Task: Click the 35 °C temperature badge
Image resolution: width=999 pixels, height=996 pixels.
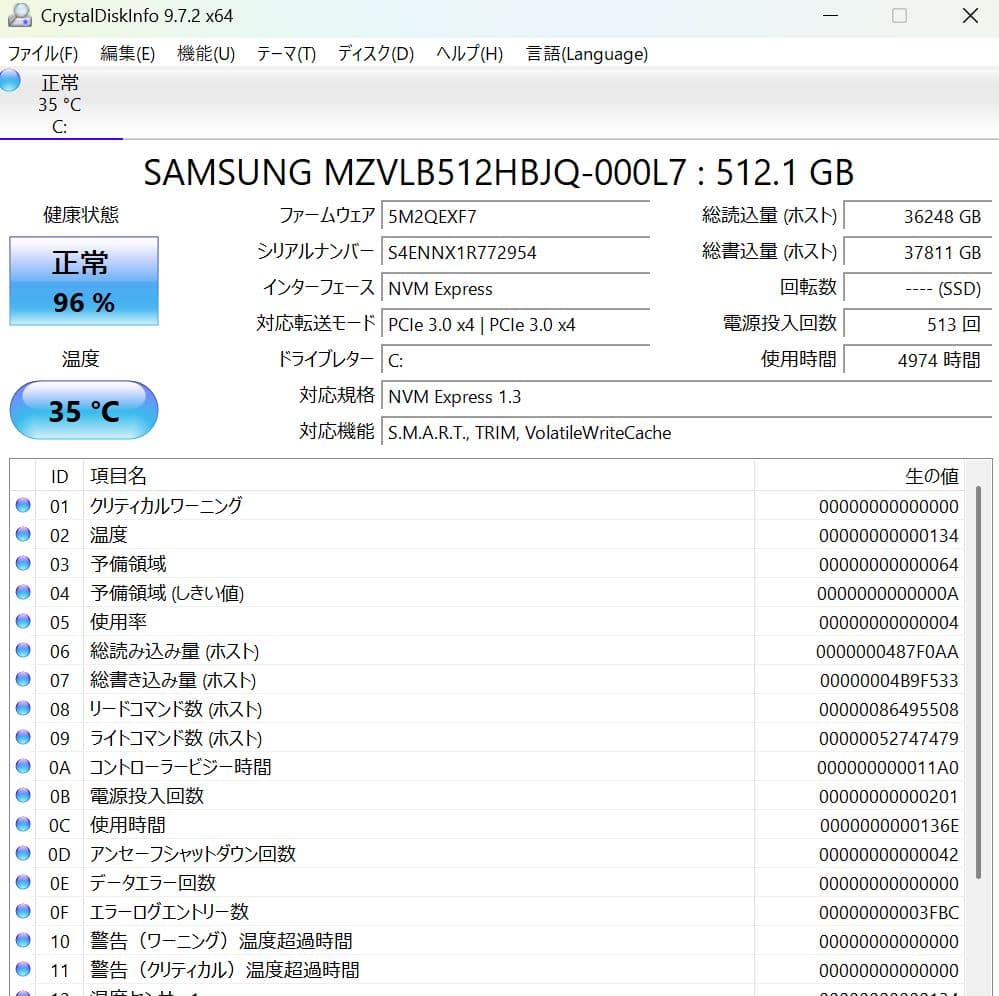Action: point(83,410)
